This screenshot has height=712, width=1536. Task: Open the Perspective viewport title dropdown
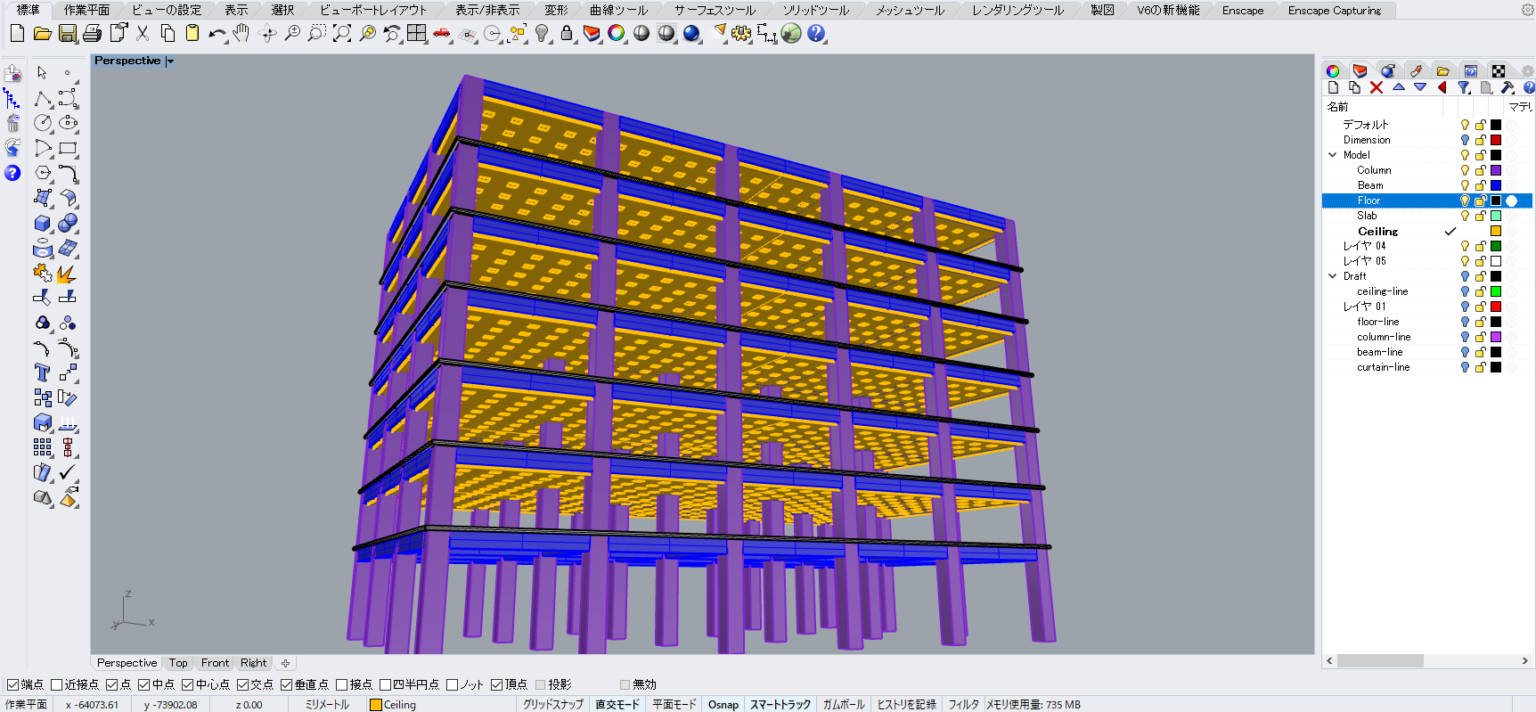pos(171,61)
